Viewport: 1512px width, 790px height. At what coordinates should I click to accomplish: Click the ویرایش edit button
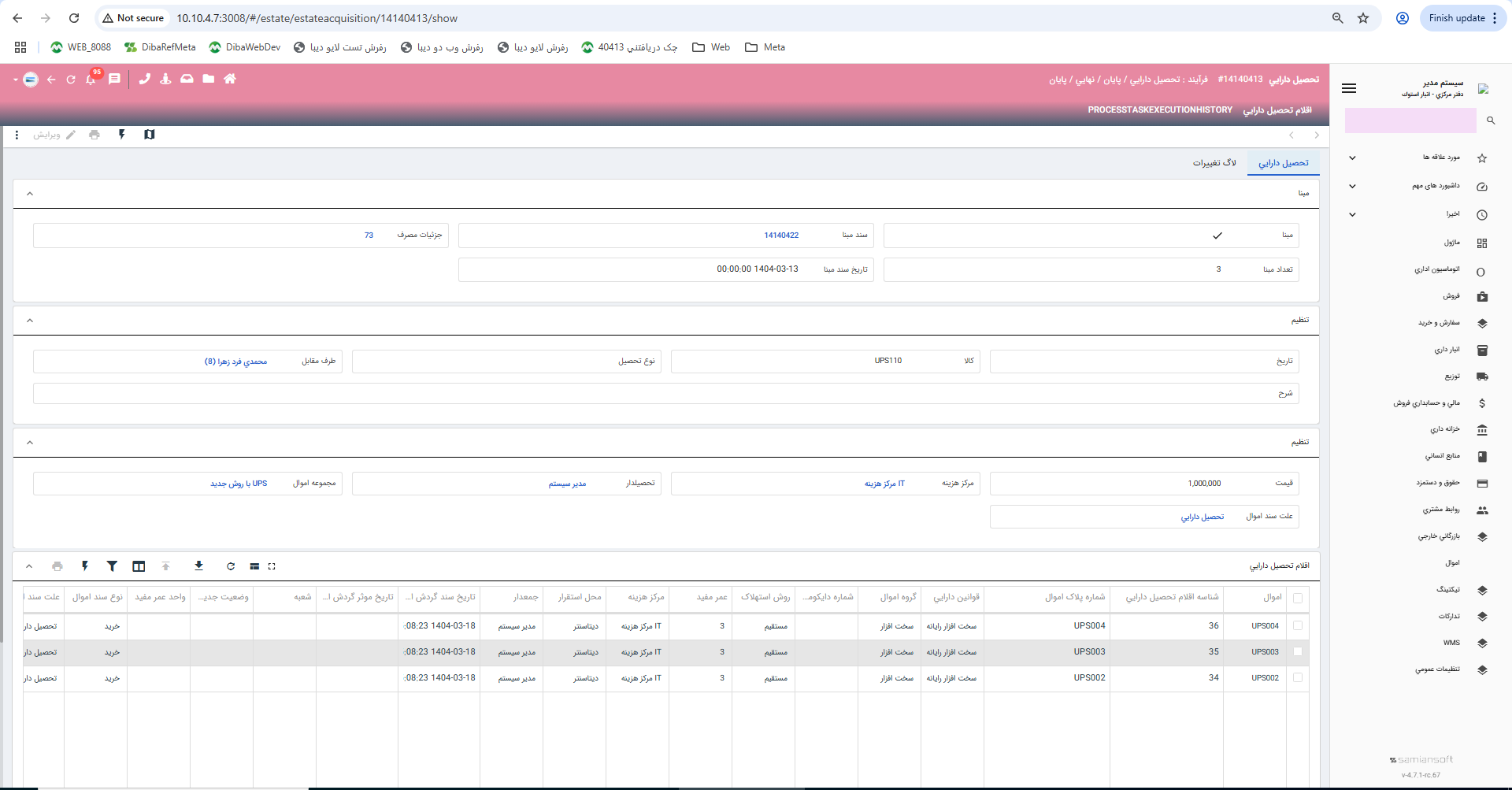pos(54,135)
